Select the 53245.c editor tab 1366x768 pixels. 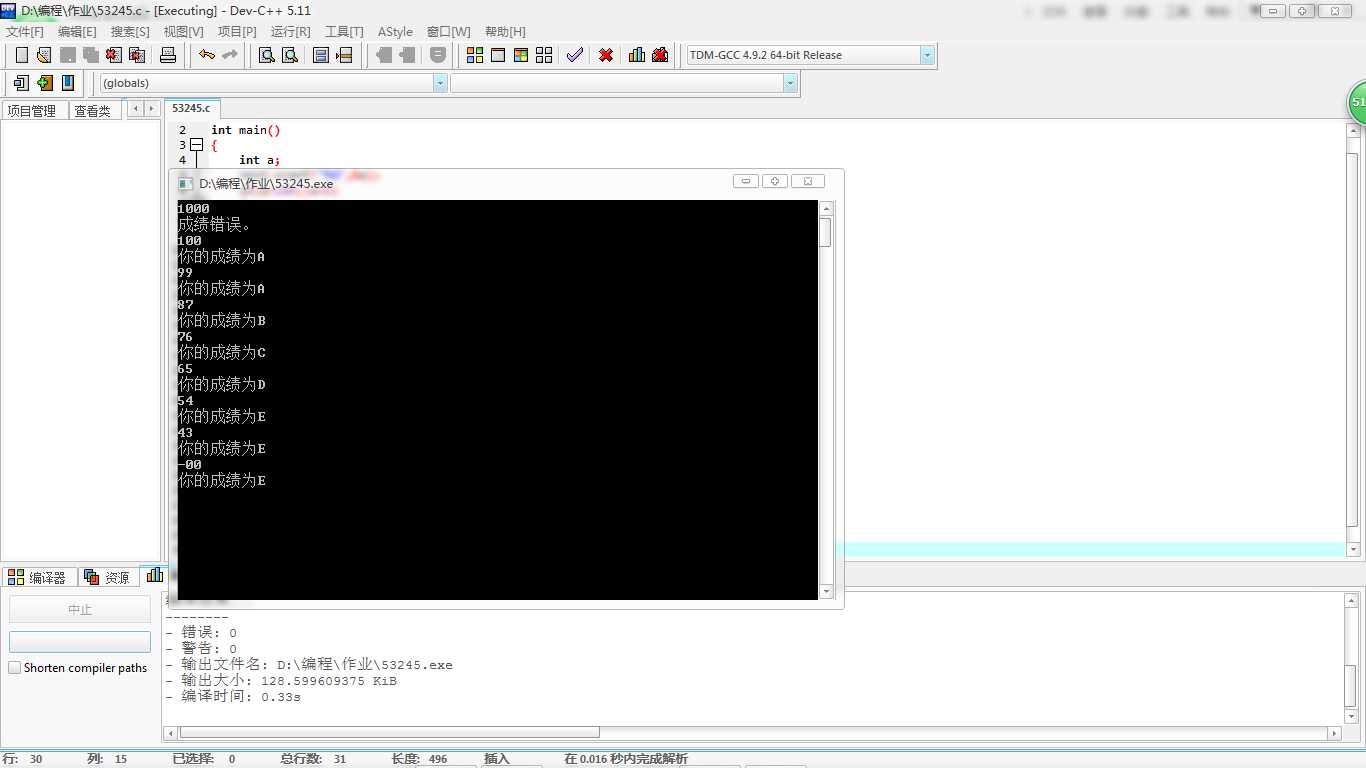pos(191,108)
